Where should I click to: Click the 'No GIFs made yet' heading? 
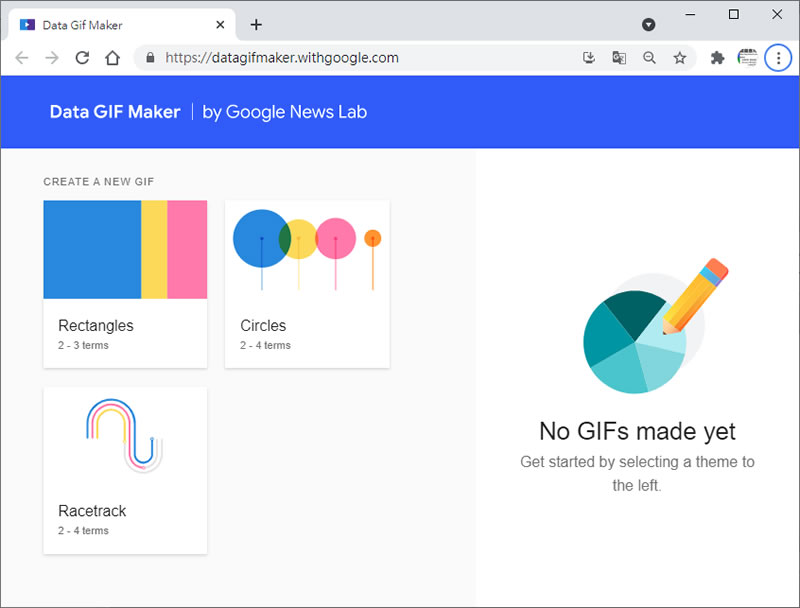click(637, 432)
